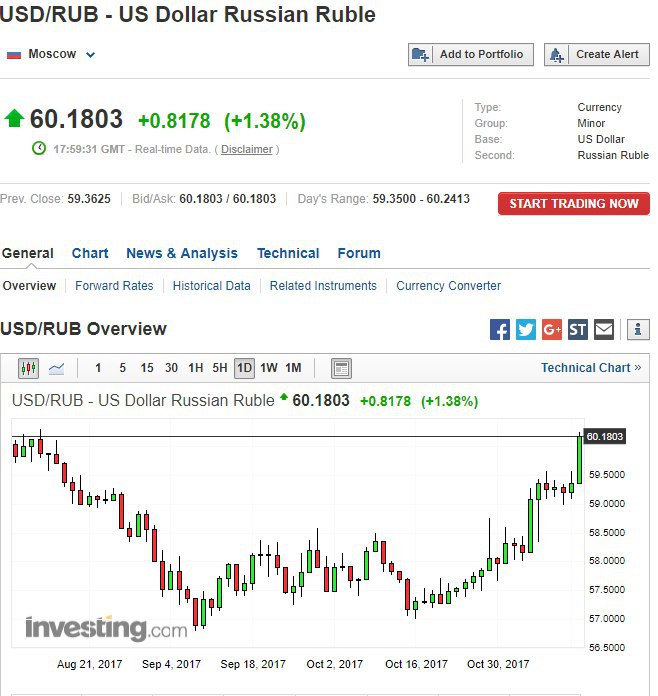Click Add to Portfolio button
Viewport: 658px width, 696px height.
471,55
